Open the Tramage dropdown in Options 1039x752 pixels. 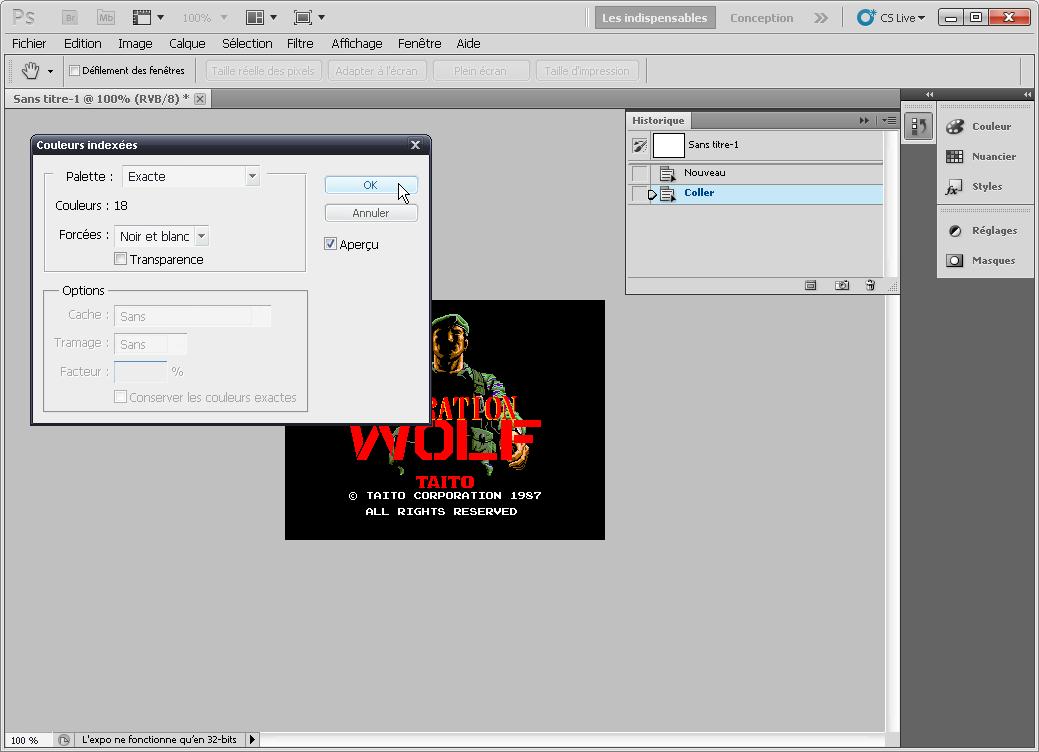(x=150, y=345)
